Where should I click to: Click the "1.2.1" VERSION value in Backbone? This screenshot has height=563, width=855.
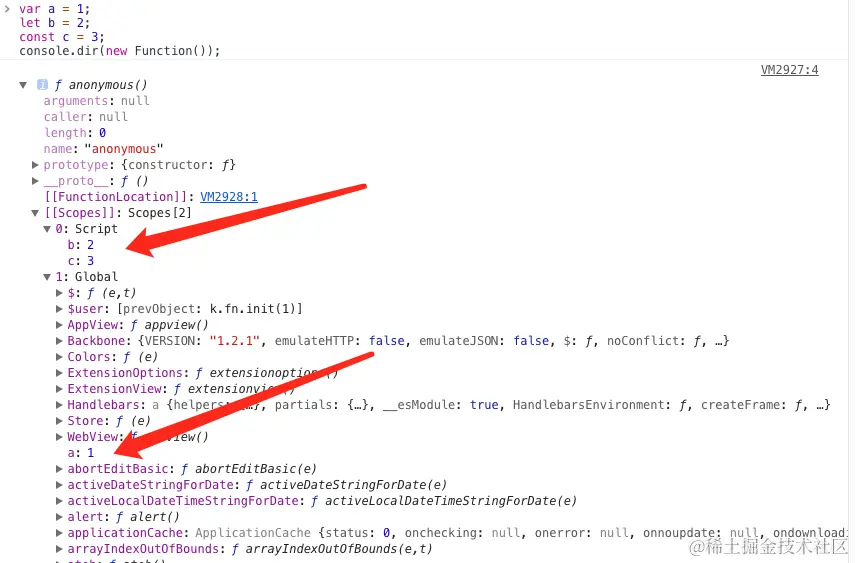click(234, 341)
